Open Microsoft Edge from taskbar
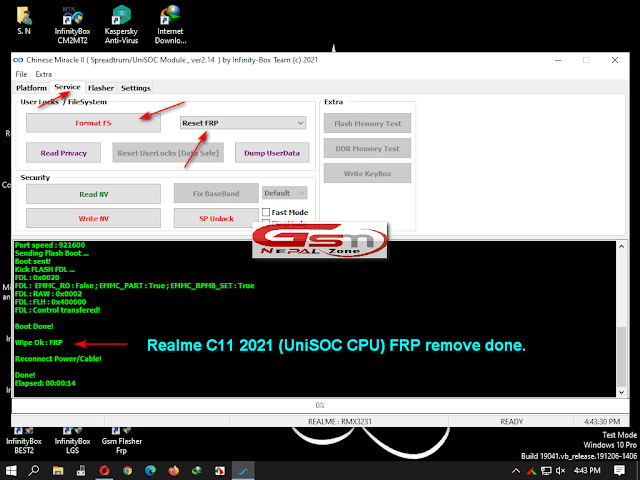Image resolution: width=640 pixels, height=480 pixels. tap(151, 471)
